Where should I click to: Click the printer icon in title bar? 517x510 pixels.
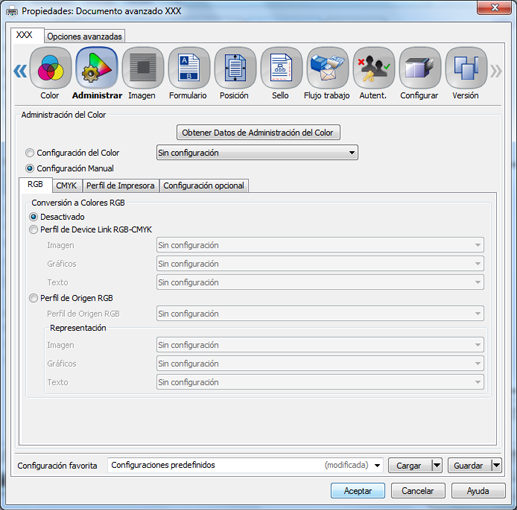click(12, 11)
